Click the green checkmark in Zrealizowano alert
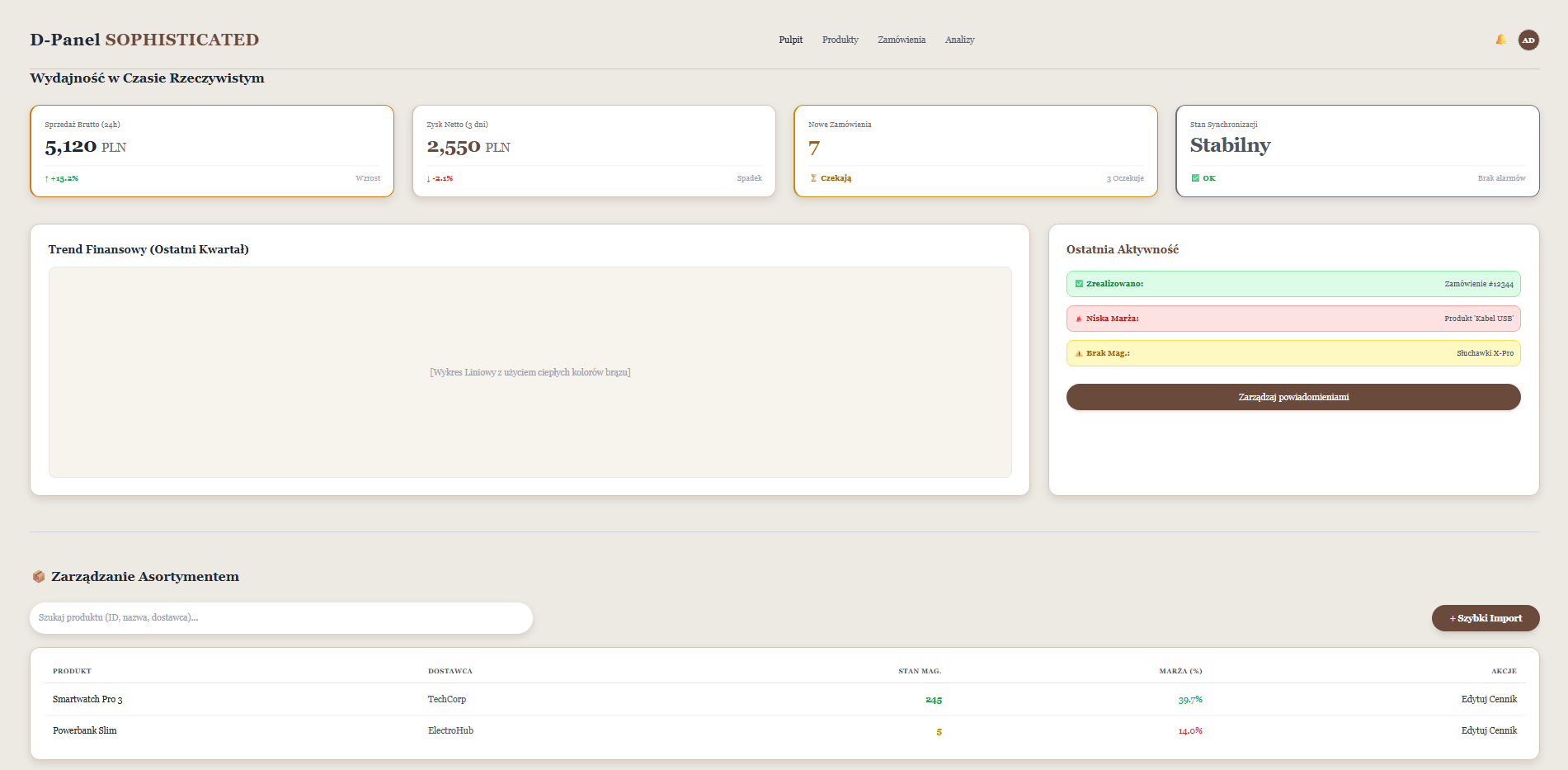The height and width of the screenshot is (770, 1568). (1079, 284)
